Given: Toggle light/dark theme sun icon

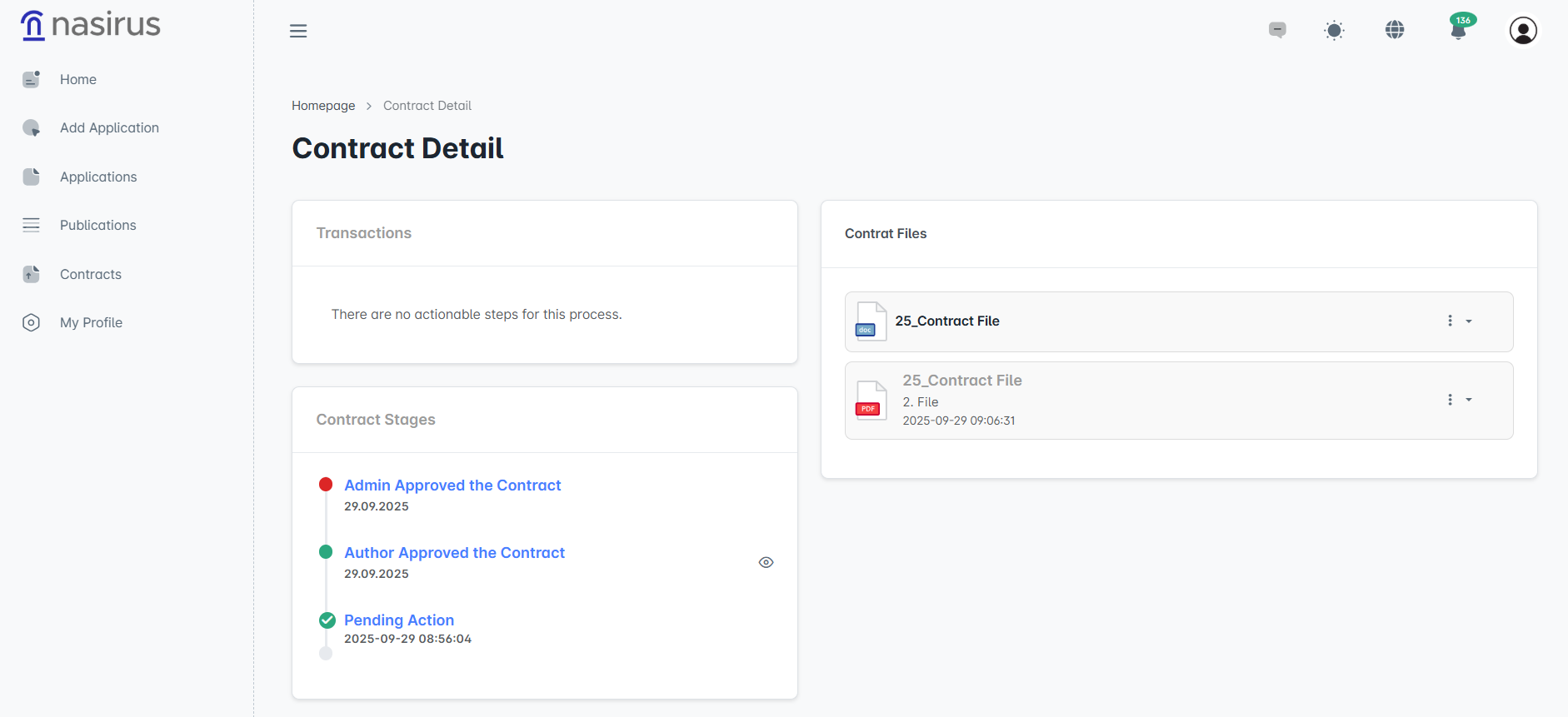Looking at the screenshot, I should click(1334, 31).
